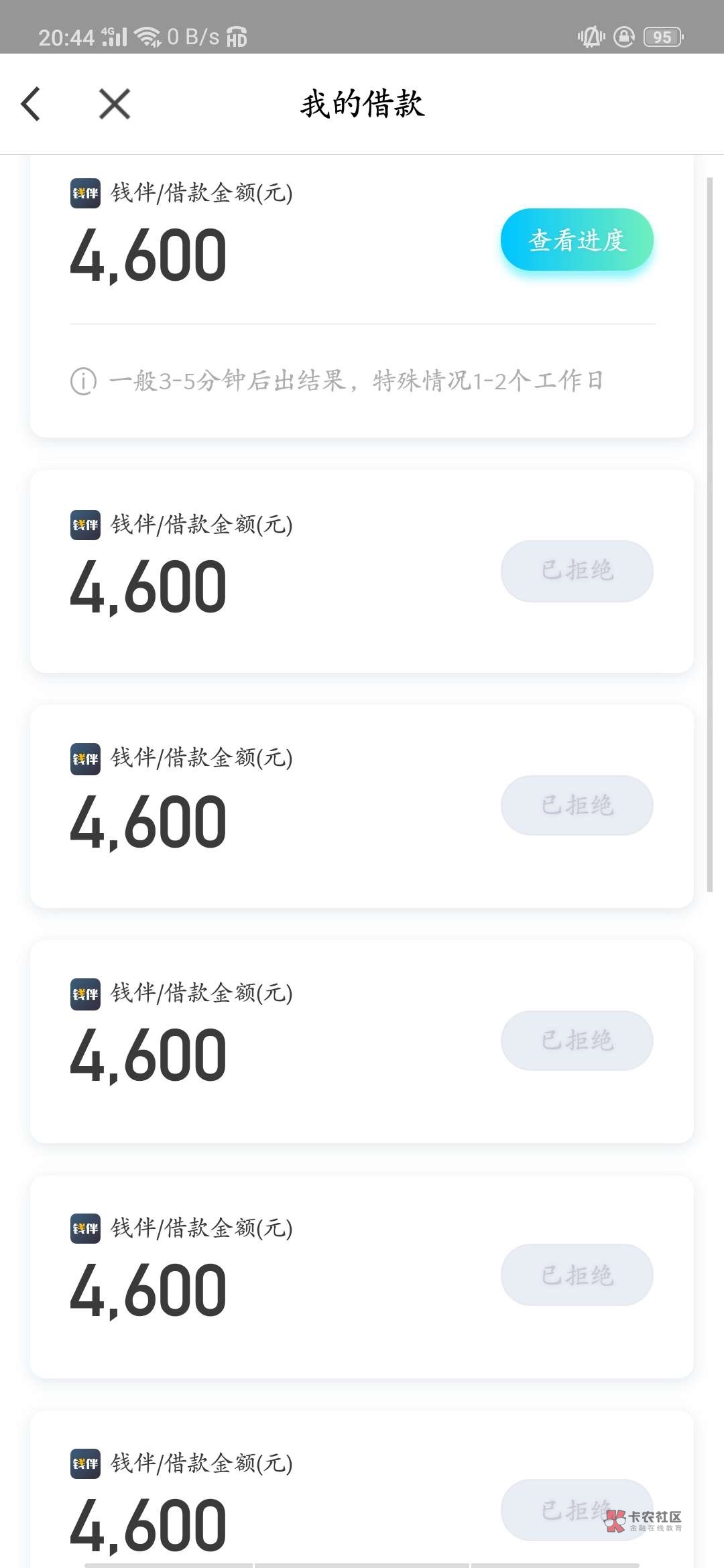This screenshot has height=1568, width=724.
Task: Click 已拒绝 on the third loan card
Action: pyautogui.click(x=577, y=805)
